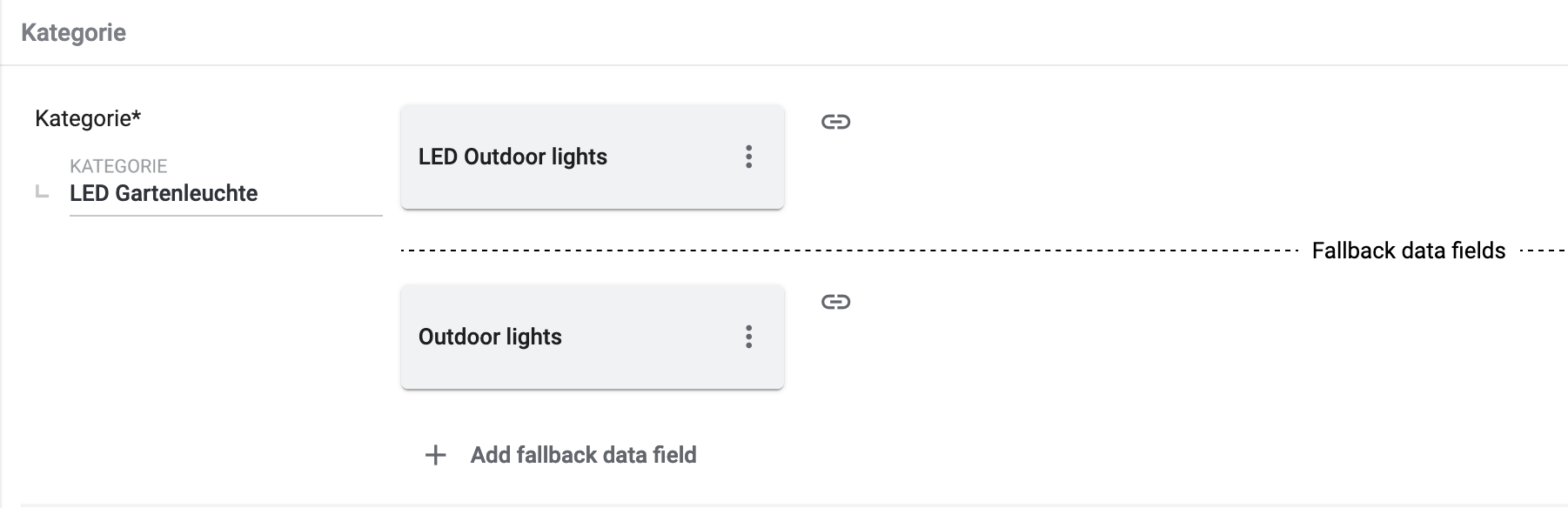Click the Kategorie section header
1568x508 pixels.
tap(74, 33)
